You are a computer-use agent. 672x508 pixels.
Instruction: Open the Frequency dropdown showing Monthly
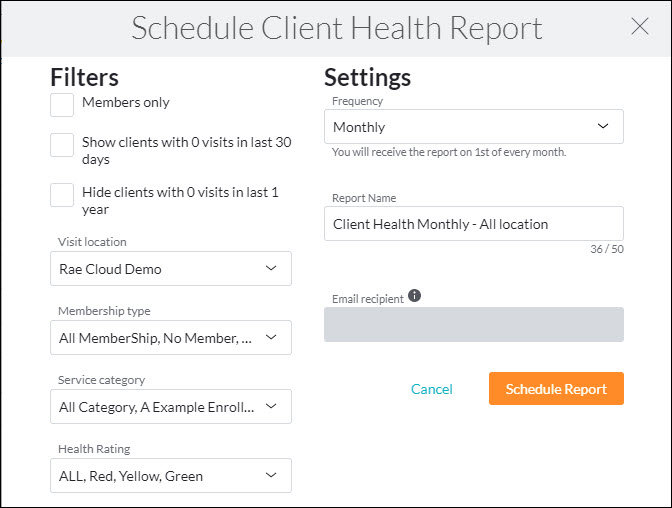[474, 126]
